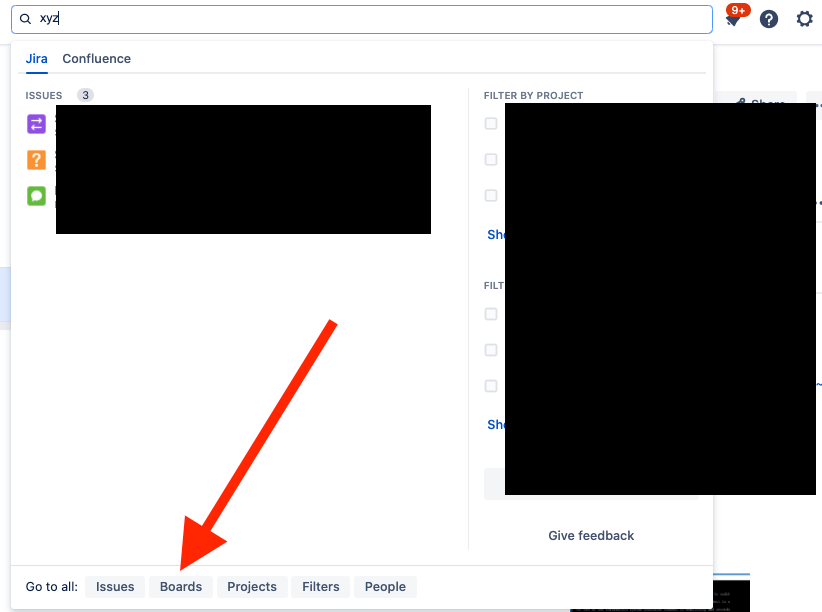Open Jira settings with the gear icon
Screen dimensions: 822x612
[805, 19]
